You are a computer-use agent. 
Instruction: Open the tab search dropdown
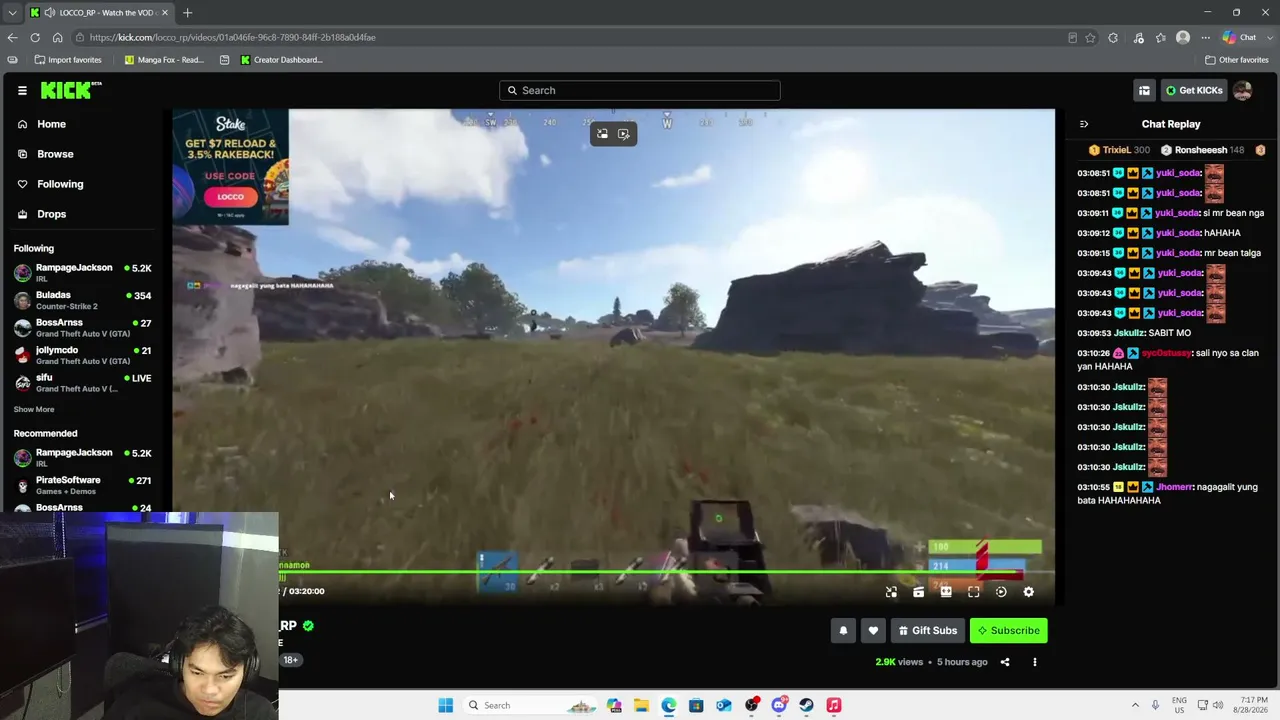point(12,13)
